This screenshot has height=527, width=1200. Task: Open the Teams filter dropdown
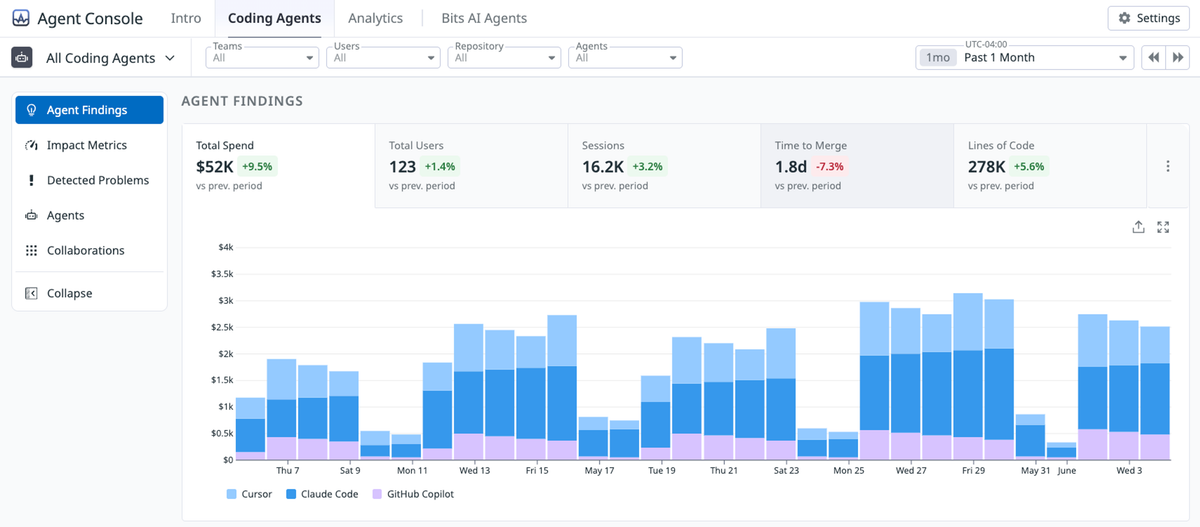(x=262, y=58)
